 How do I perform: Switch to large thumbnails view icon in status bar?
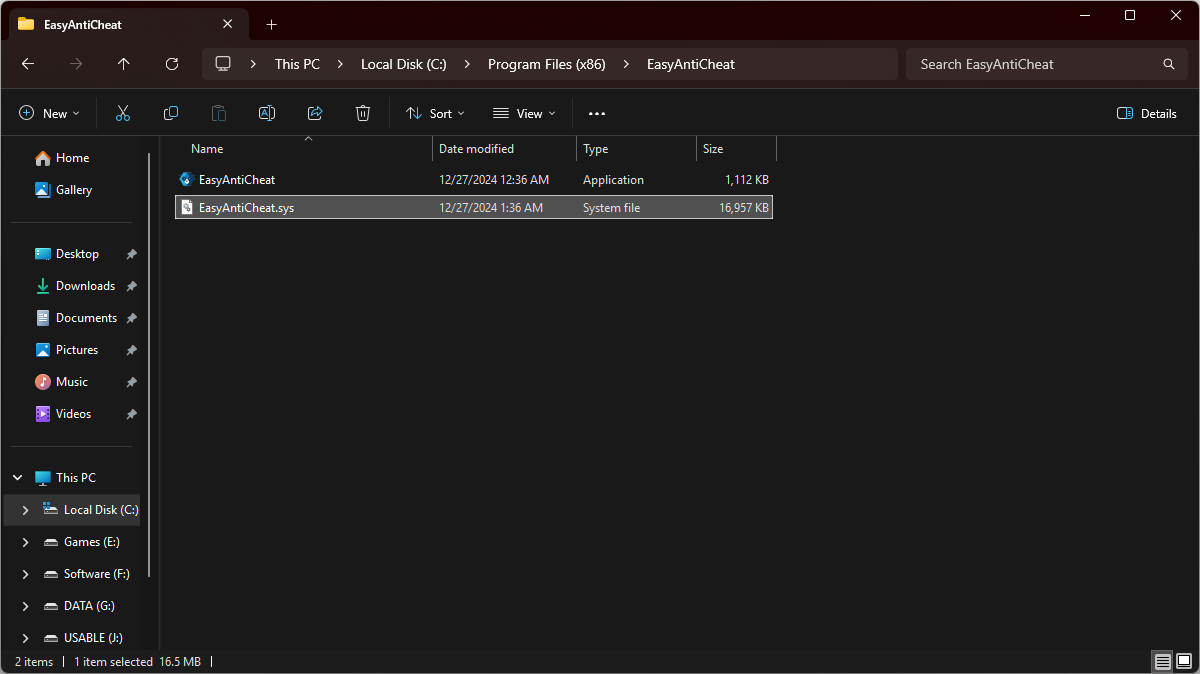tap(1184, 662)
